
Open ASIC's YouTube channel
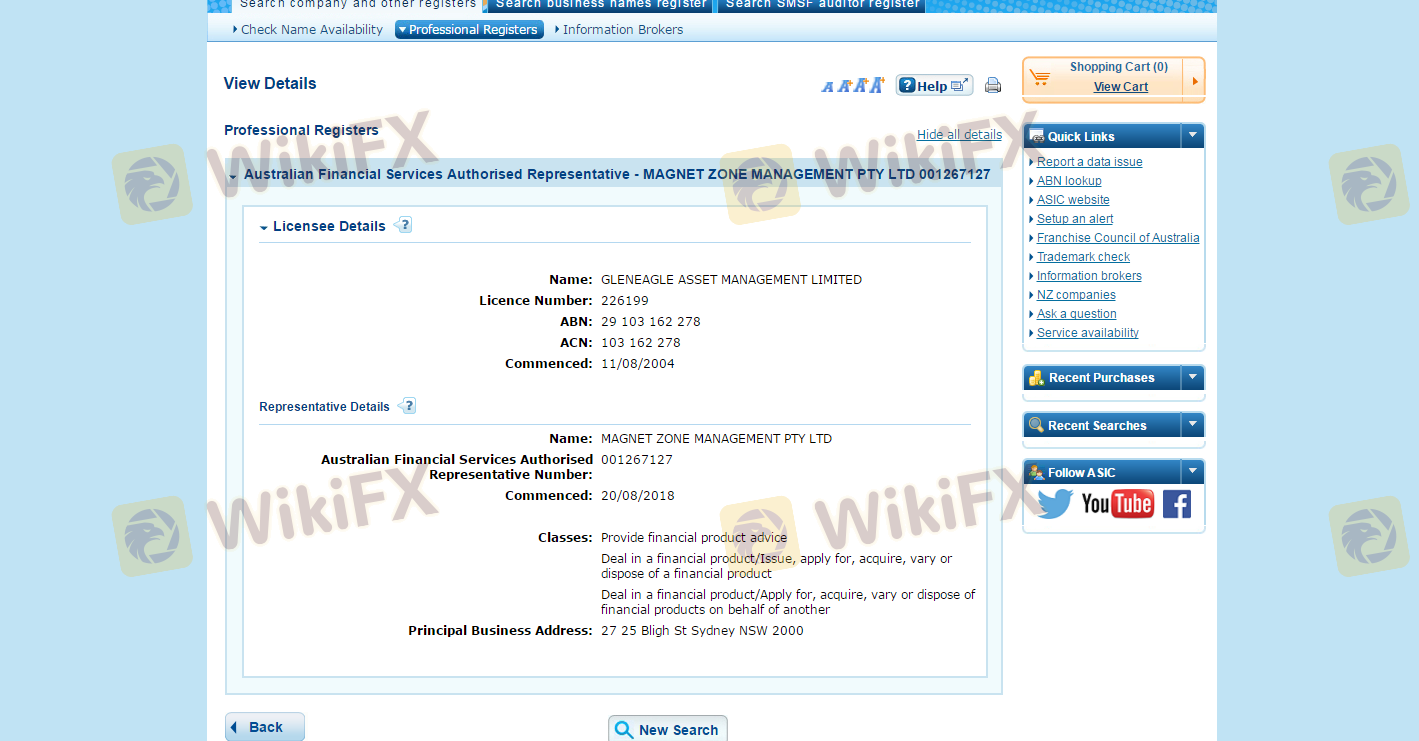click(1117, 503)
